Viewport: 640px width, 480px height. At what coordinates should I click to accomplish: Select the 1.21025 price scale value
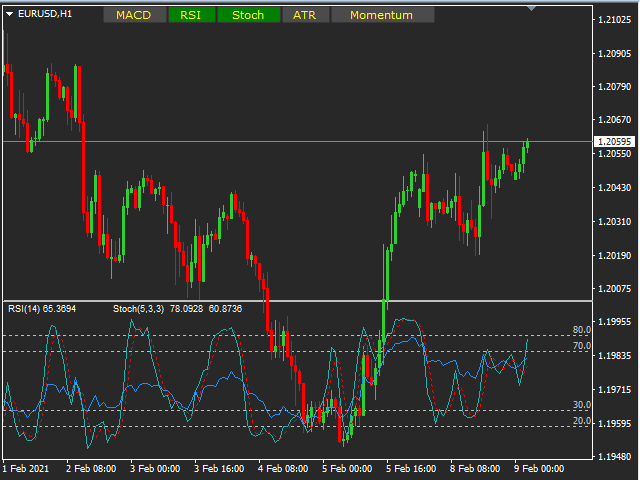(x=614, y=20)
